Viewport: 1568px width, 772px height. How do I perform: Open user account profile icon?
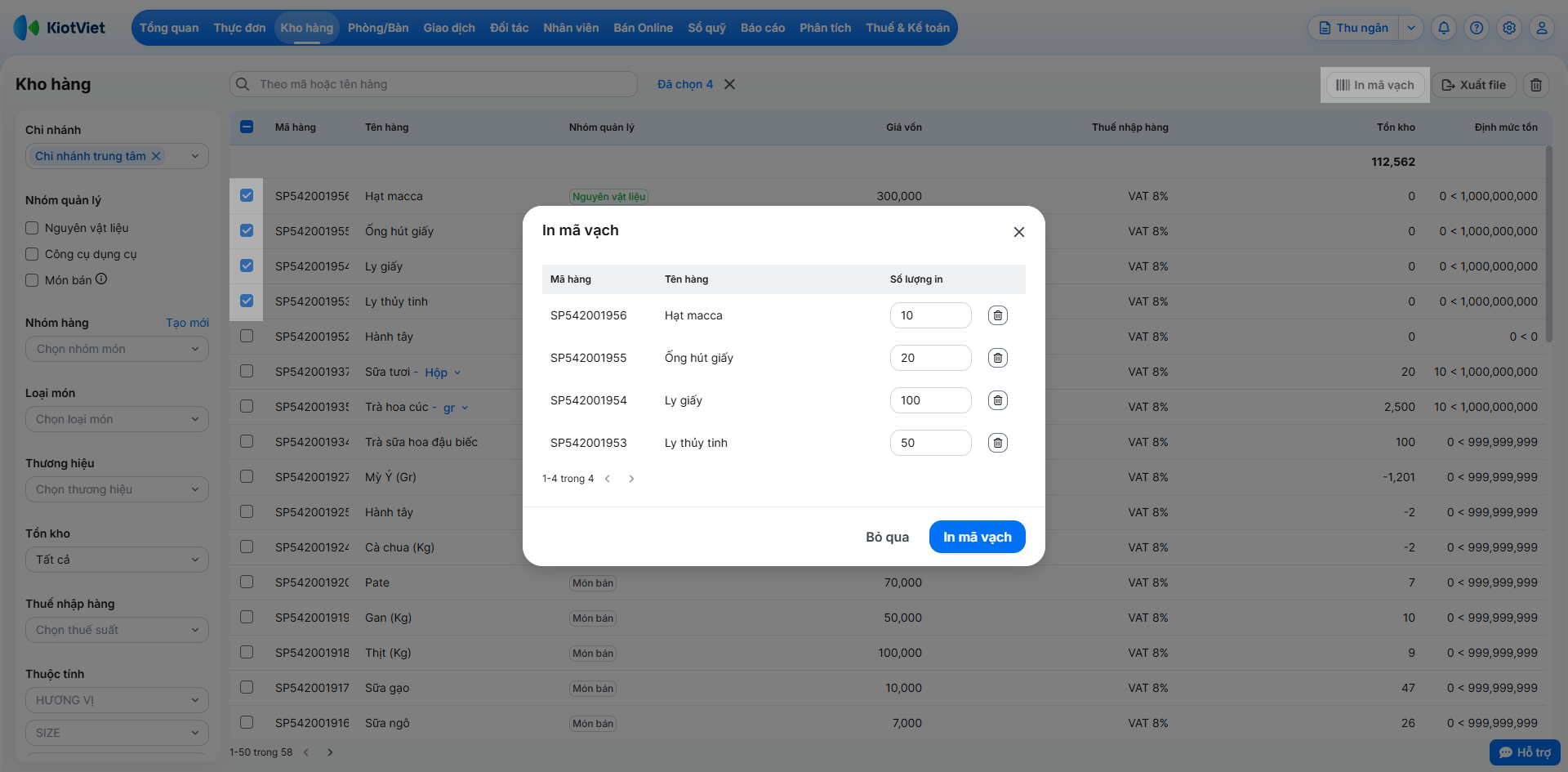click(x=1541, y=28)
